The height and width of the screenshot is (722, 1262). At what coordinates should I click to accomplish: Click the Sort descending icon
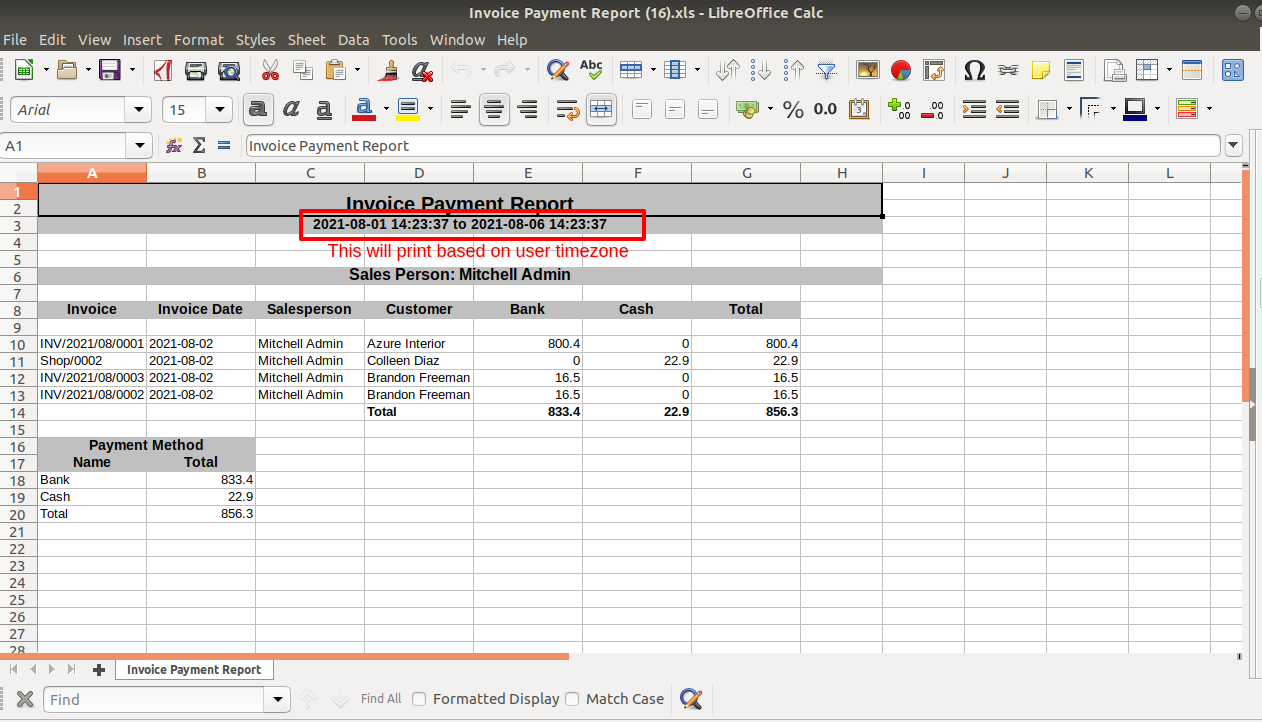[x=794, y=70]
